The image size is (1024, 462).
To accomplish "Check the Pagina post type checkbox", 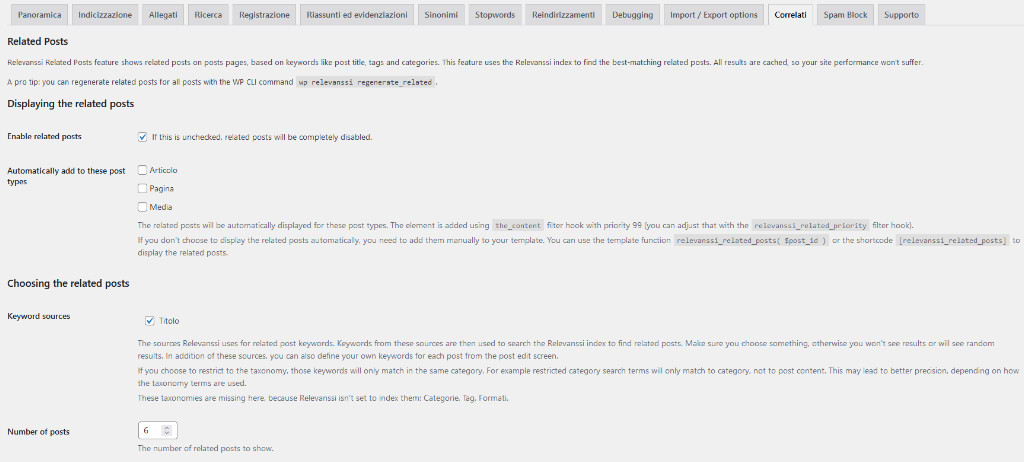I will coord(142,188).
